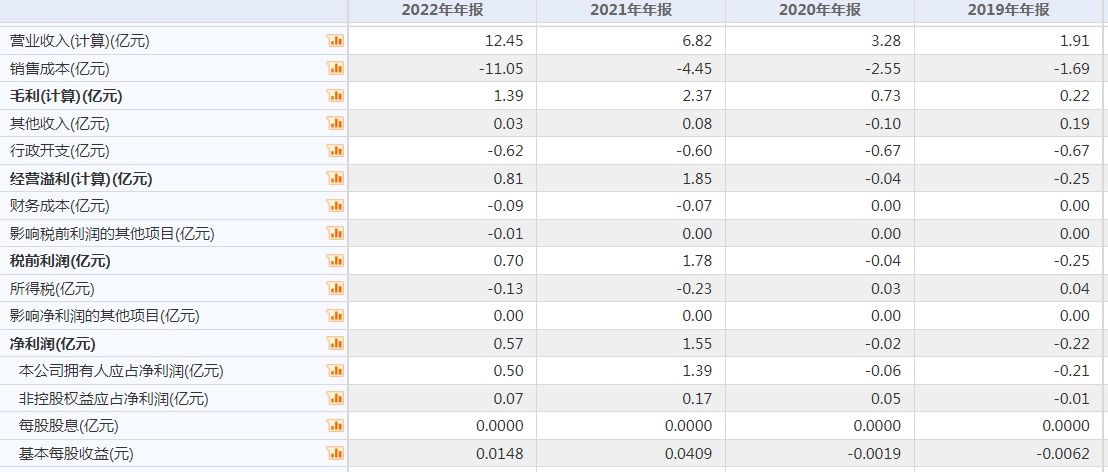The width and height of the screenshot is (1108, 472).
Task: Click the chart icon for 非控股权益应占净利润(亿元)
Action: click(335, 399)
